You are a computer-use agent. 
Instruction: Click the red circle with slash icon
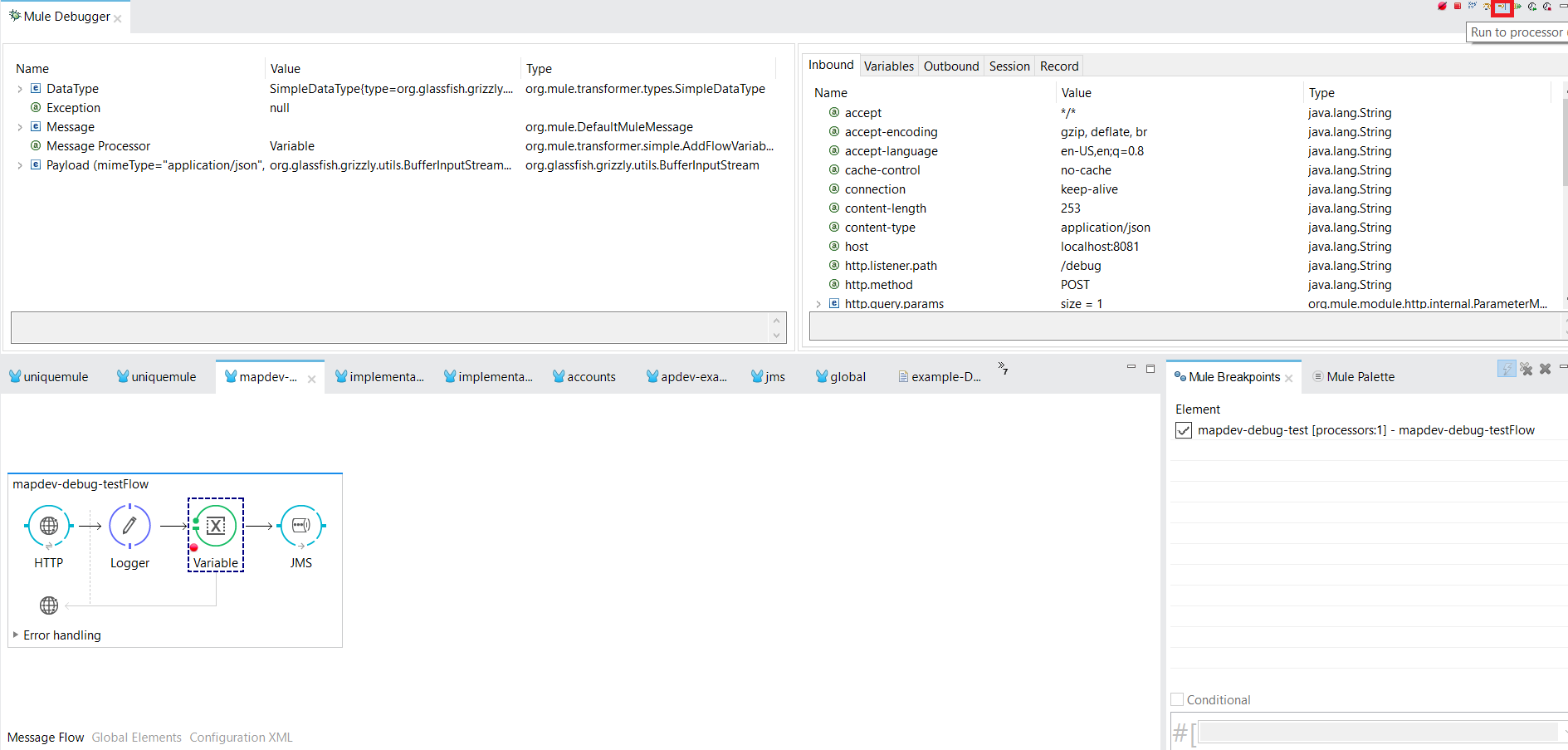1443,7
